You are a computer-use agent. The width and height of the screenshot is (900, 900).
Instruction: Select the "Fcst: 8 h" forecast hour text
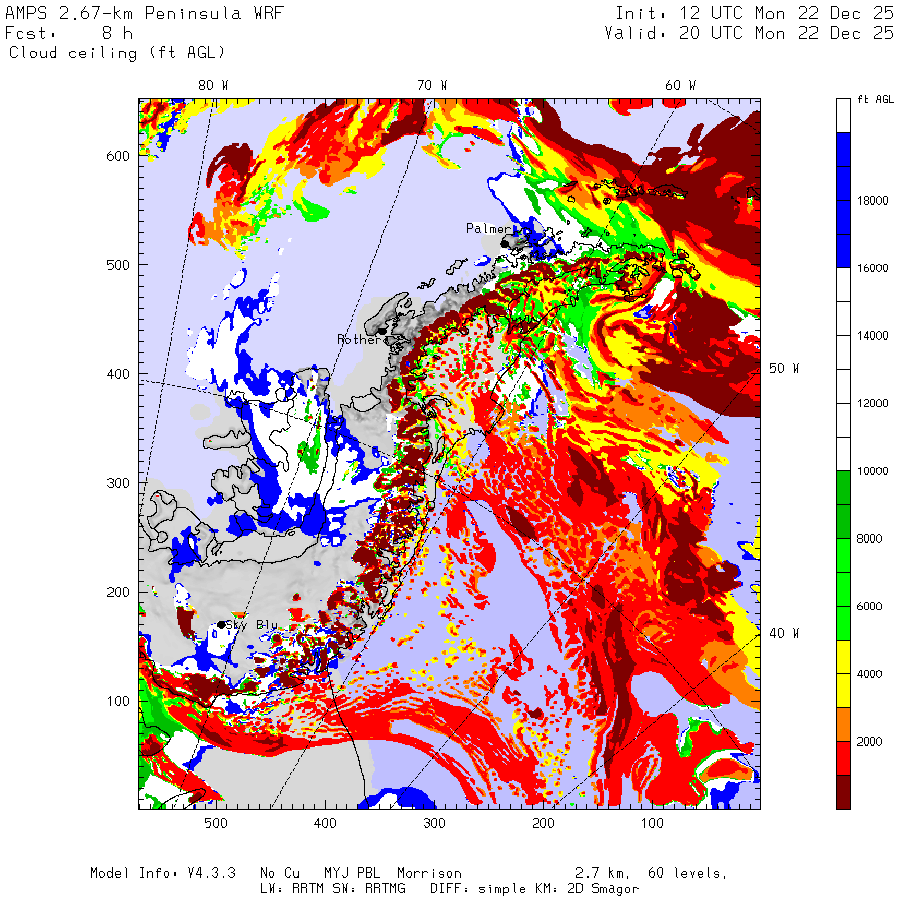coord(69,33)
